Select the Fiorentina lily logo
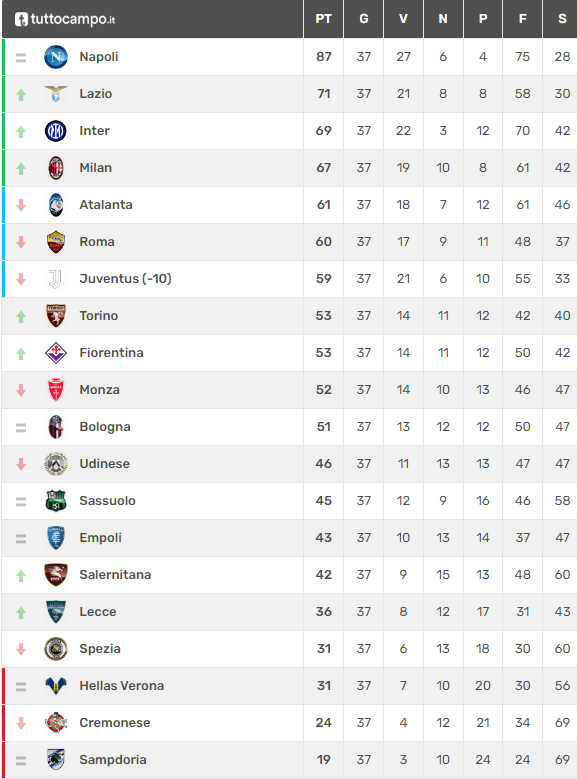Viewport: 577px width, 779px height. (56, 353)
